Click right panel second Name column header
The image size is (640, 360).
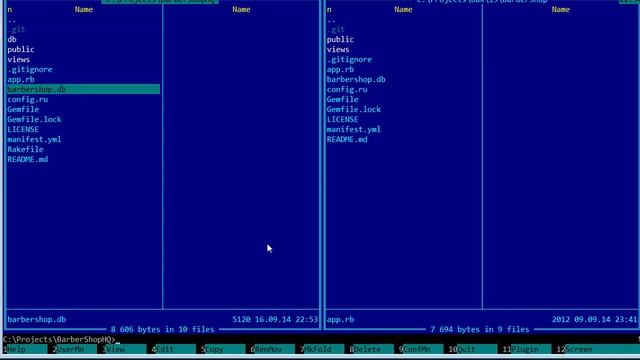(561, 9)
